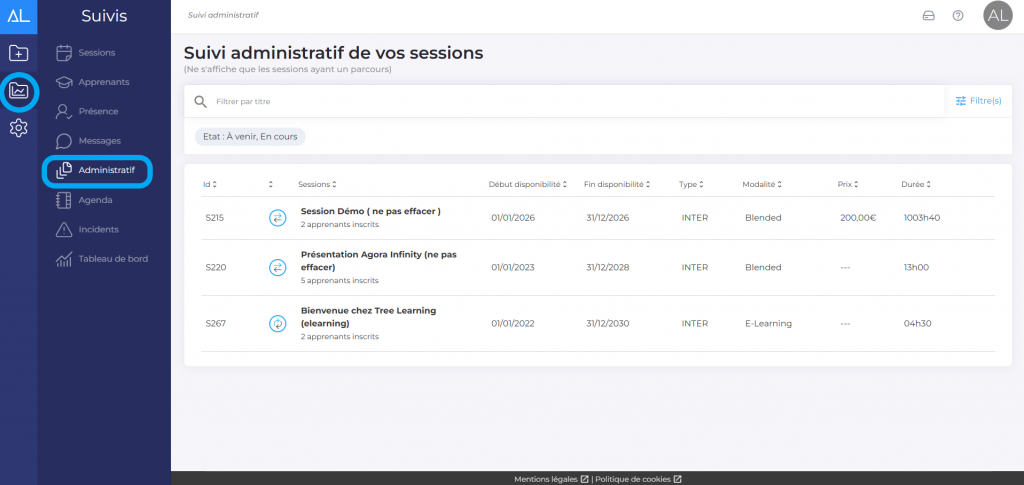The height and width of the screenshot is (485, 1024).
Task: Open the help question mark icon
Action: pyautogui.click(x=958, y=16)
